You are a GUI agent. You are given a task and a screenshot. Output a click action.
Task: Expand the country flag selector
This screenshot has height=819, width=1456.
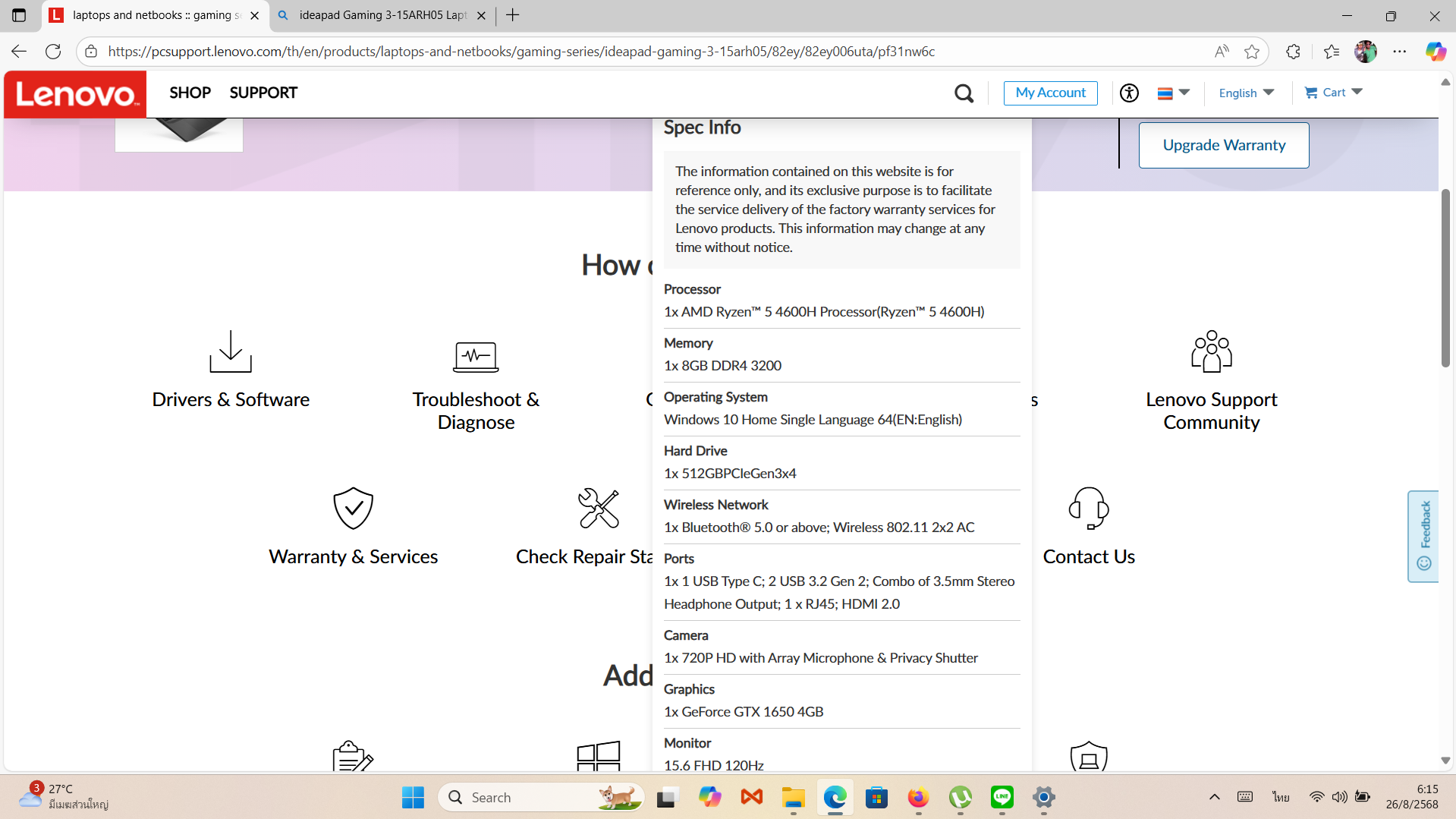[x=1173, y=93]
